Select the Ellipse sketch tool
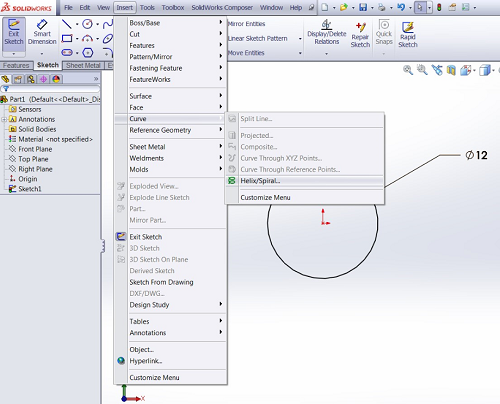The height and width of the screenshot is (404, 500). coord(108,38)
